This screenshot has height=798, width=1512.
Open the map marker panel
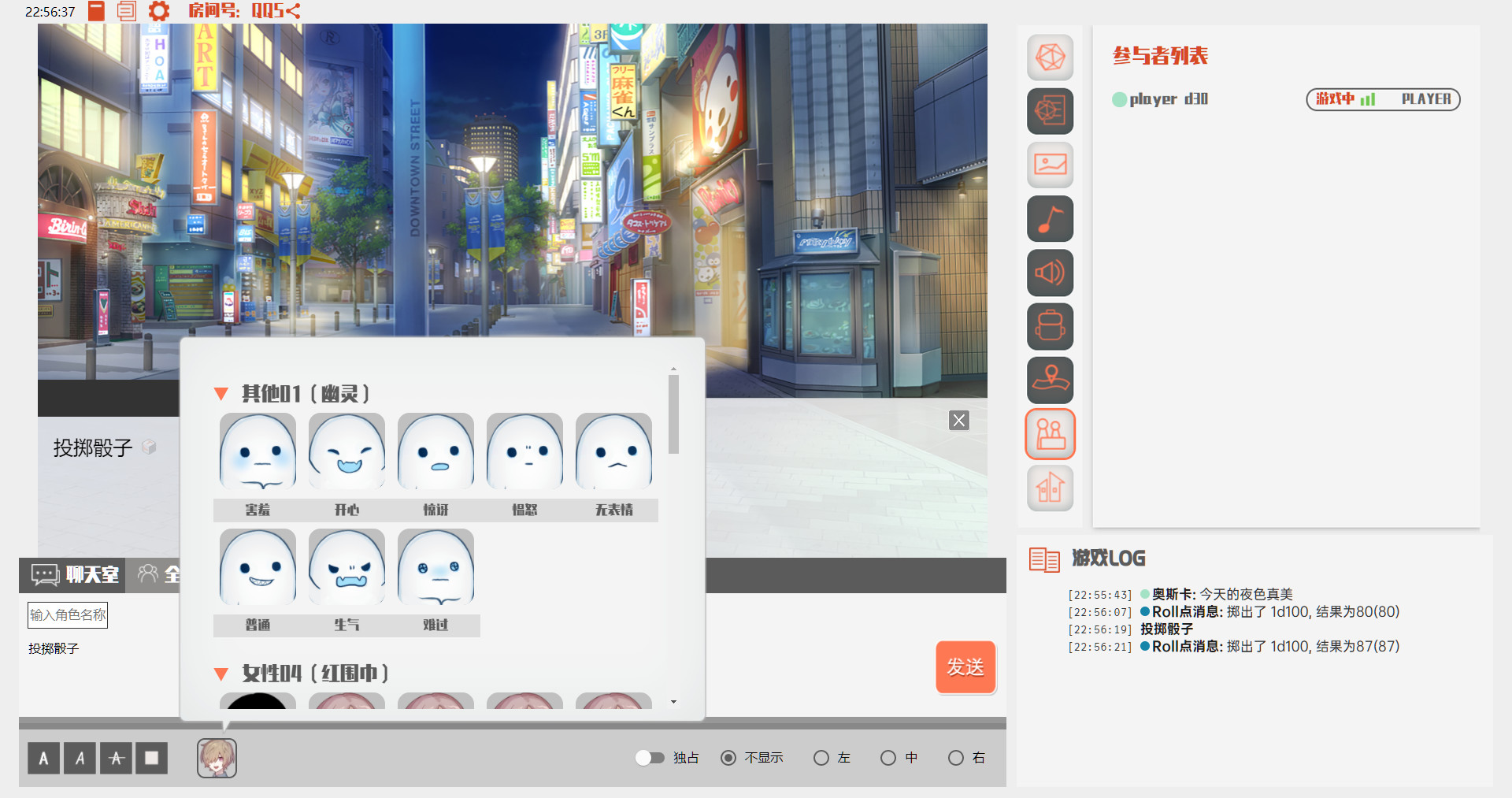point(1050,380)
